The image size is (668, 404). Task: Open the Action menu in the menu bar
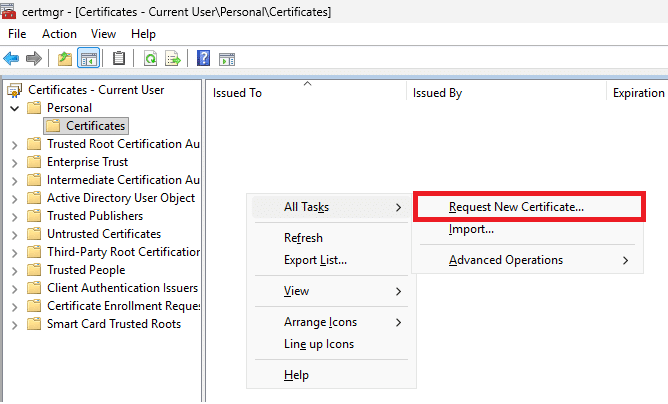(x=59, y=34)
